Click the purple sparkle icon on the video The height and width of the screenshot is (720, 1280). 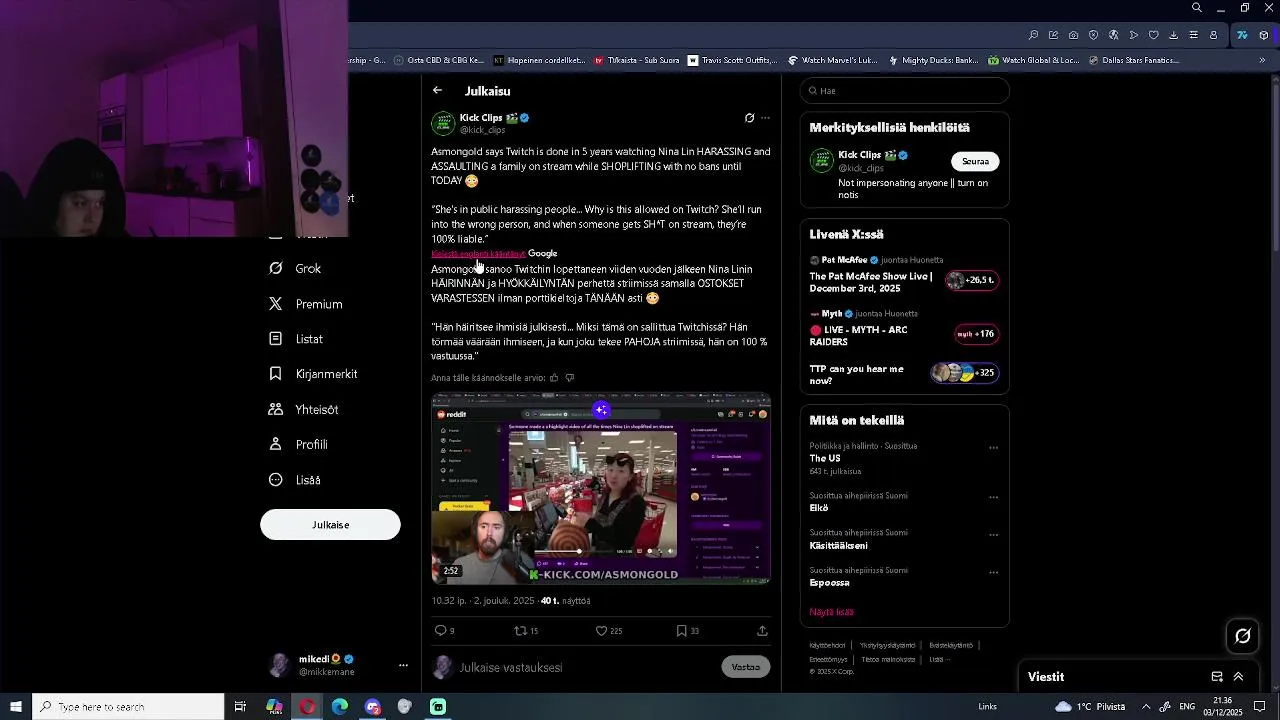(601, 410)
